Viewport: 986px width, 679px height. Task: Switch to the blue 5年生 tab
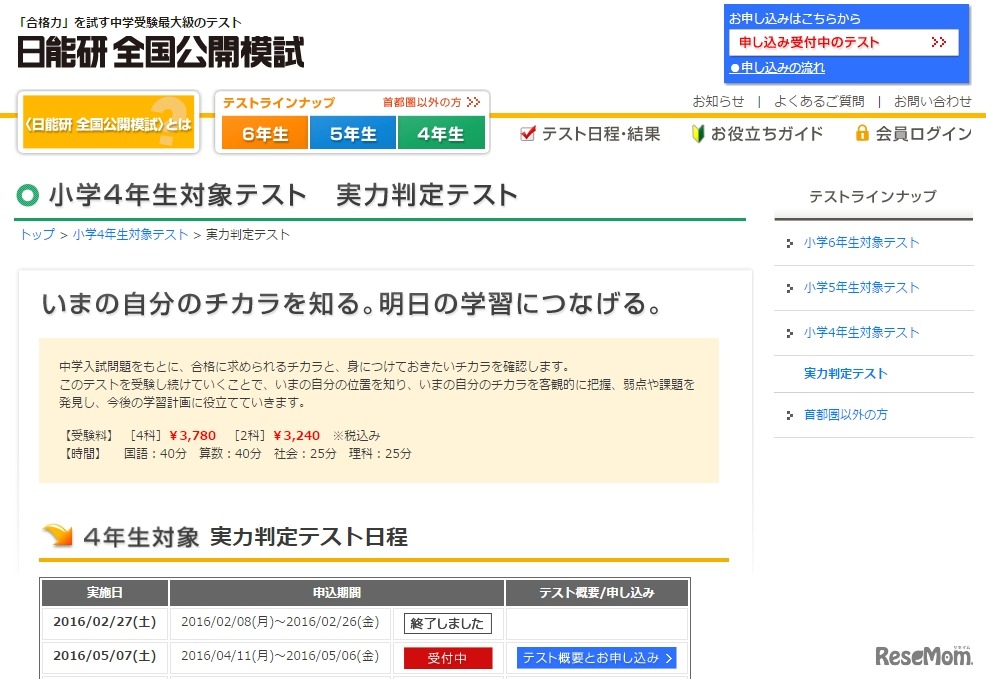[x=353, y=132]
